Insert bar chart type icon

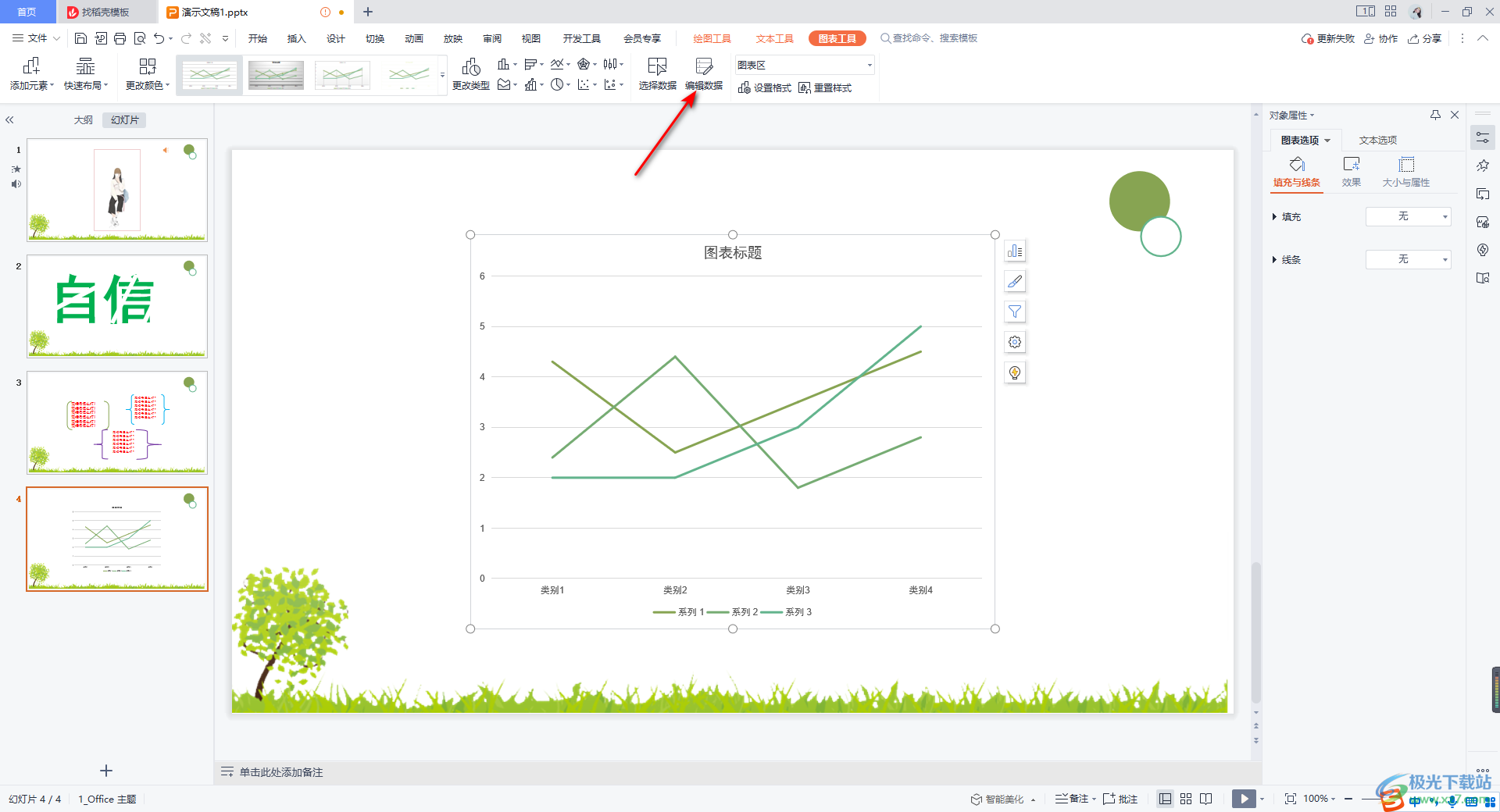(530, 64)
